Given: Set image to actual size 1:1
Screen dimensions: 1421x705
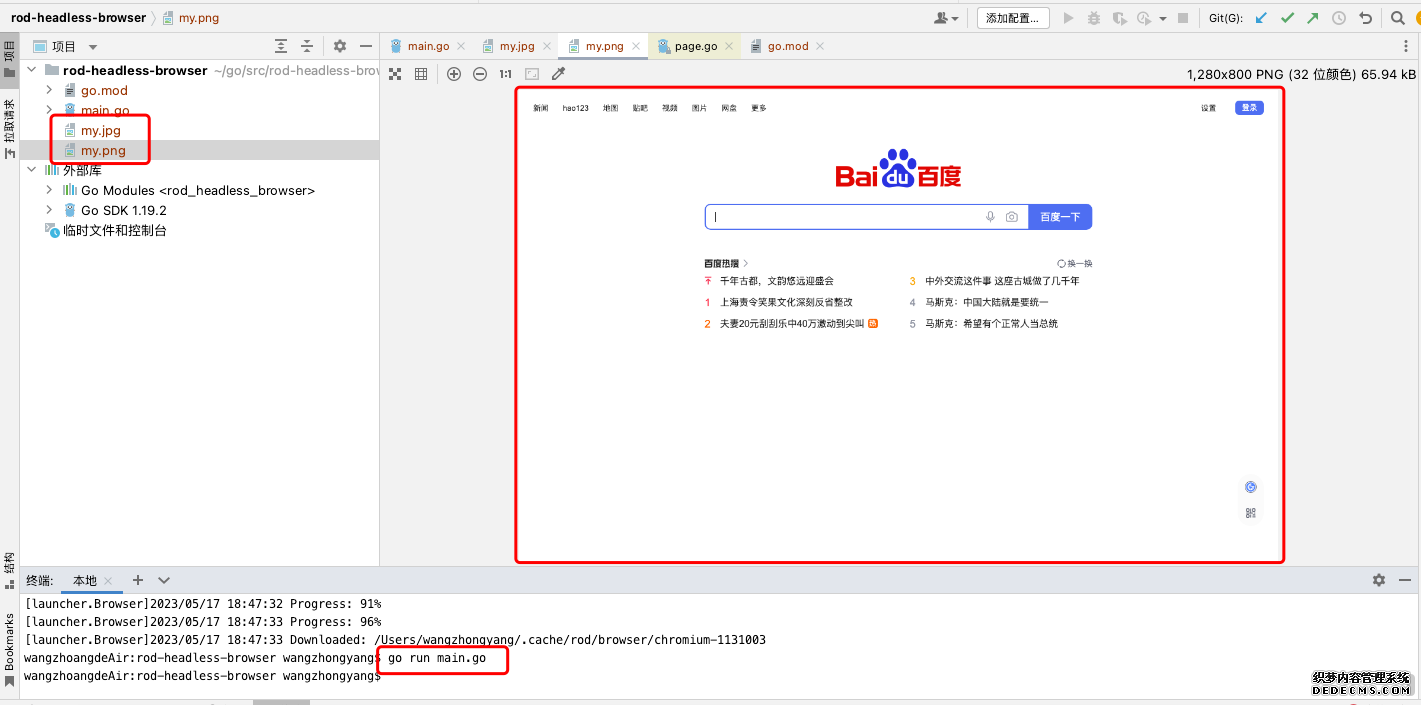Looking at the screenshot, I should pyautogui.click(x=506, y=74).
